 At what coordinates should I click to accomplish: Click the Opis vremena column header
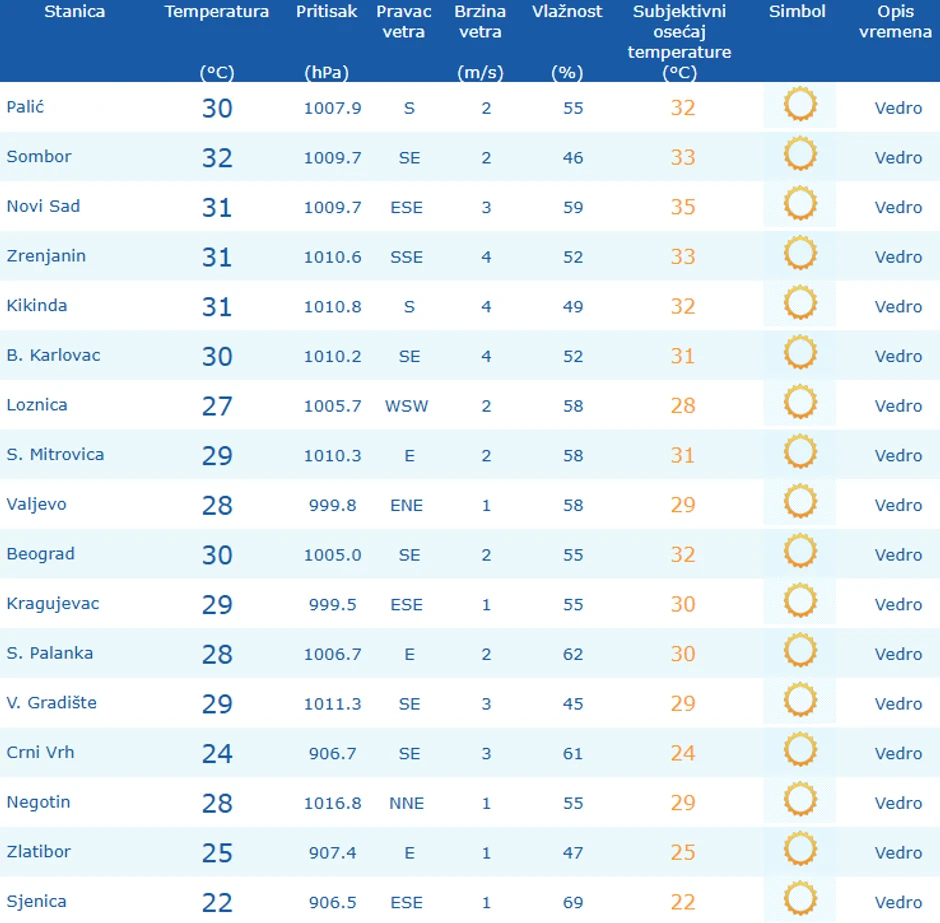coord(895,22)
